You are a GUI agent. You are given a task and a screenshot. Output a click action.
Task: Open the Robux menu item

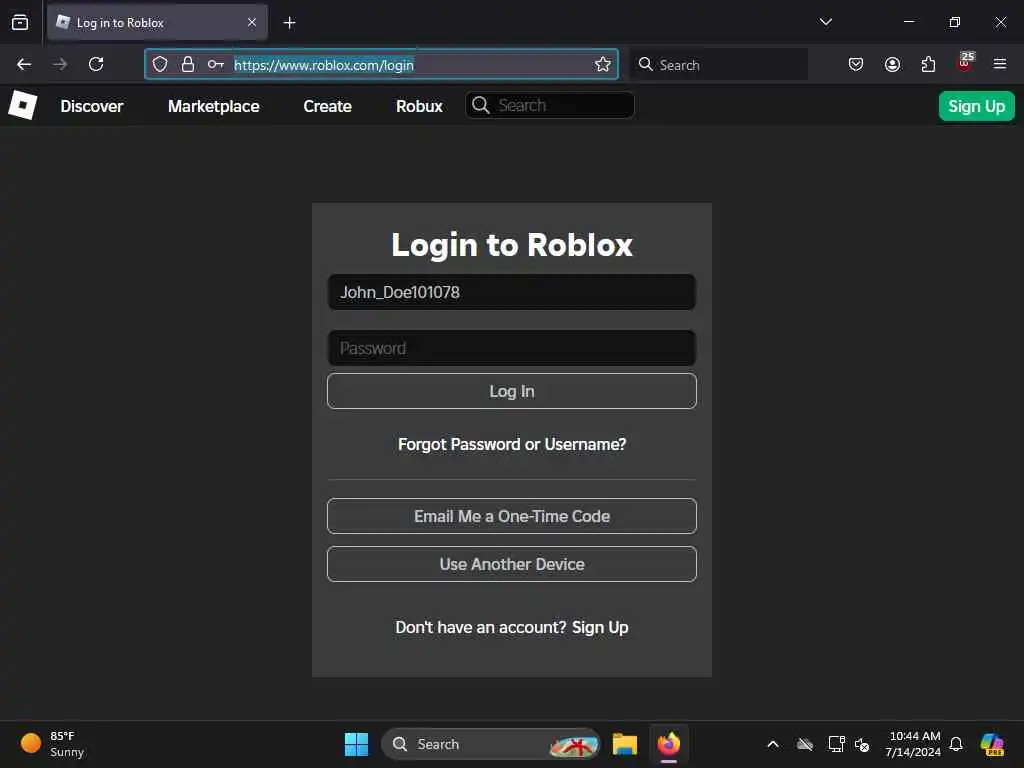pos(419,106)
